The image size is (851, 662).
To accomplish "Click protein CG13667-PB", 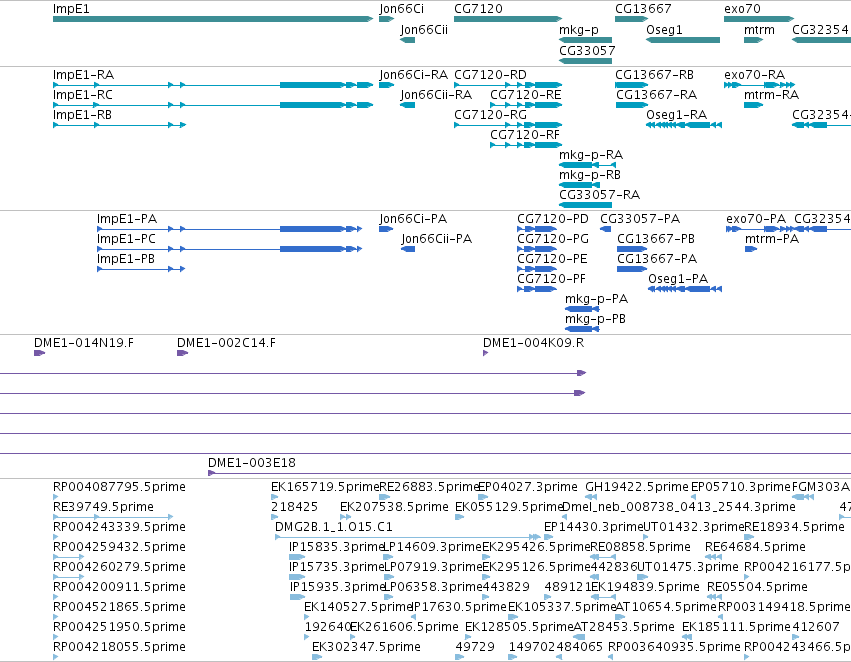I will (632, 249).
